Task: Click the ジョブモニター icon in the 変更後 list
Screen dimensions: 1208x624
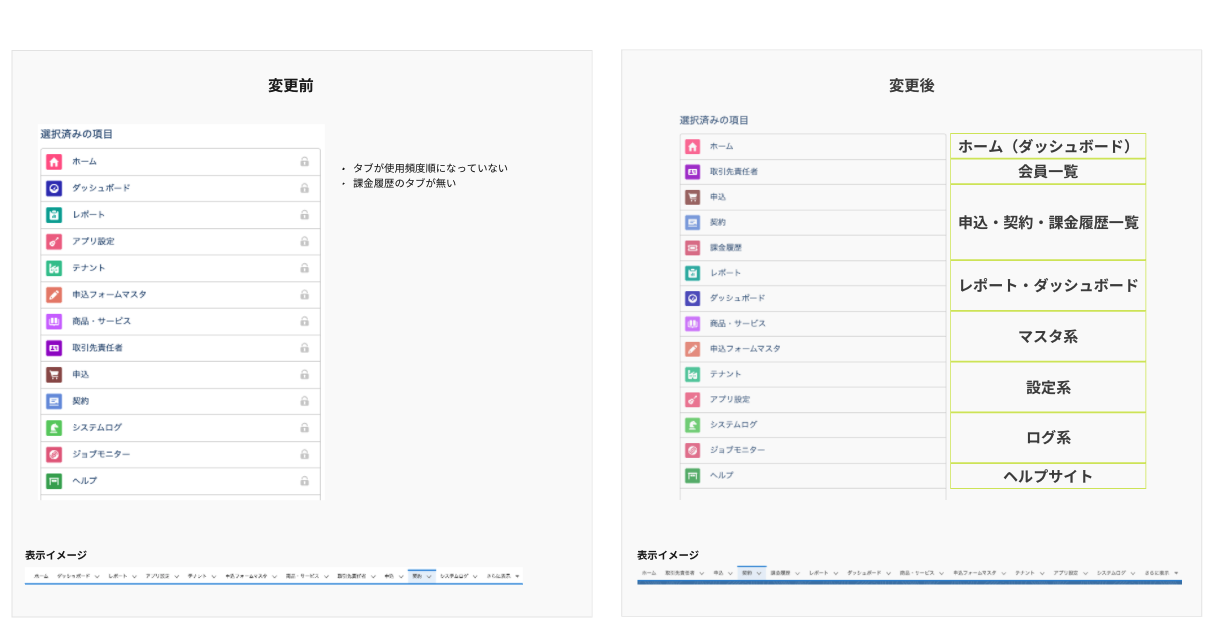Action: [692, 450]
